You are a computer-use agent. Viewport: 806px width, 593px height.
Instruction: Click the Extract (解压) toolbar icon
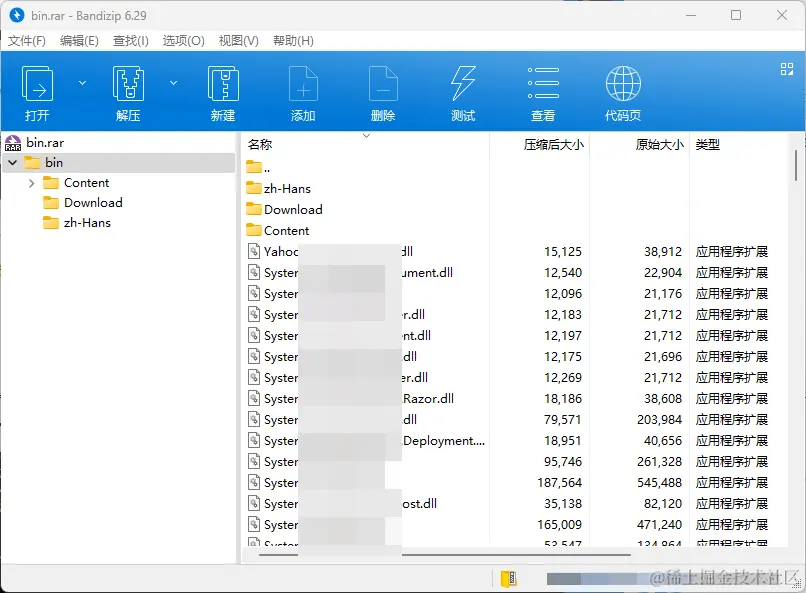click(128, 84)
